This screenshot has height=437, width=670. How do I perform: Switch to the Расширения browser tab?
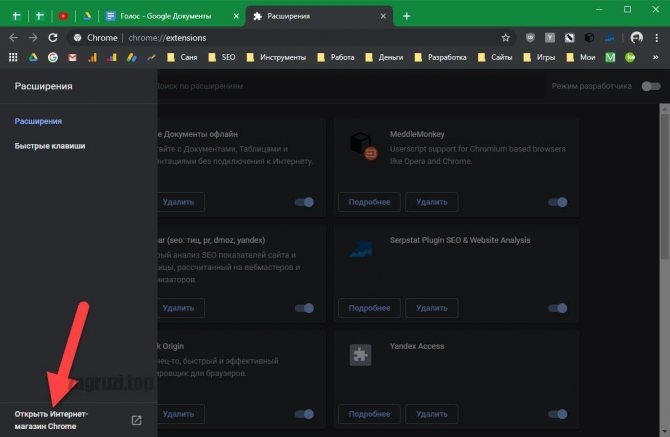(319, 16)
